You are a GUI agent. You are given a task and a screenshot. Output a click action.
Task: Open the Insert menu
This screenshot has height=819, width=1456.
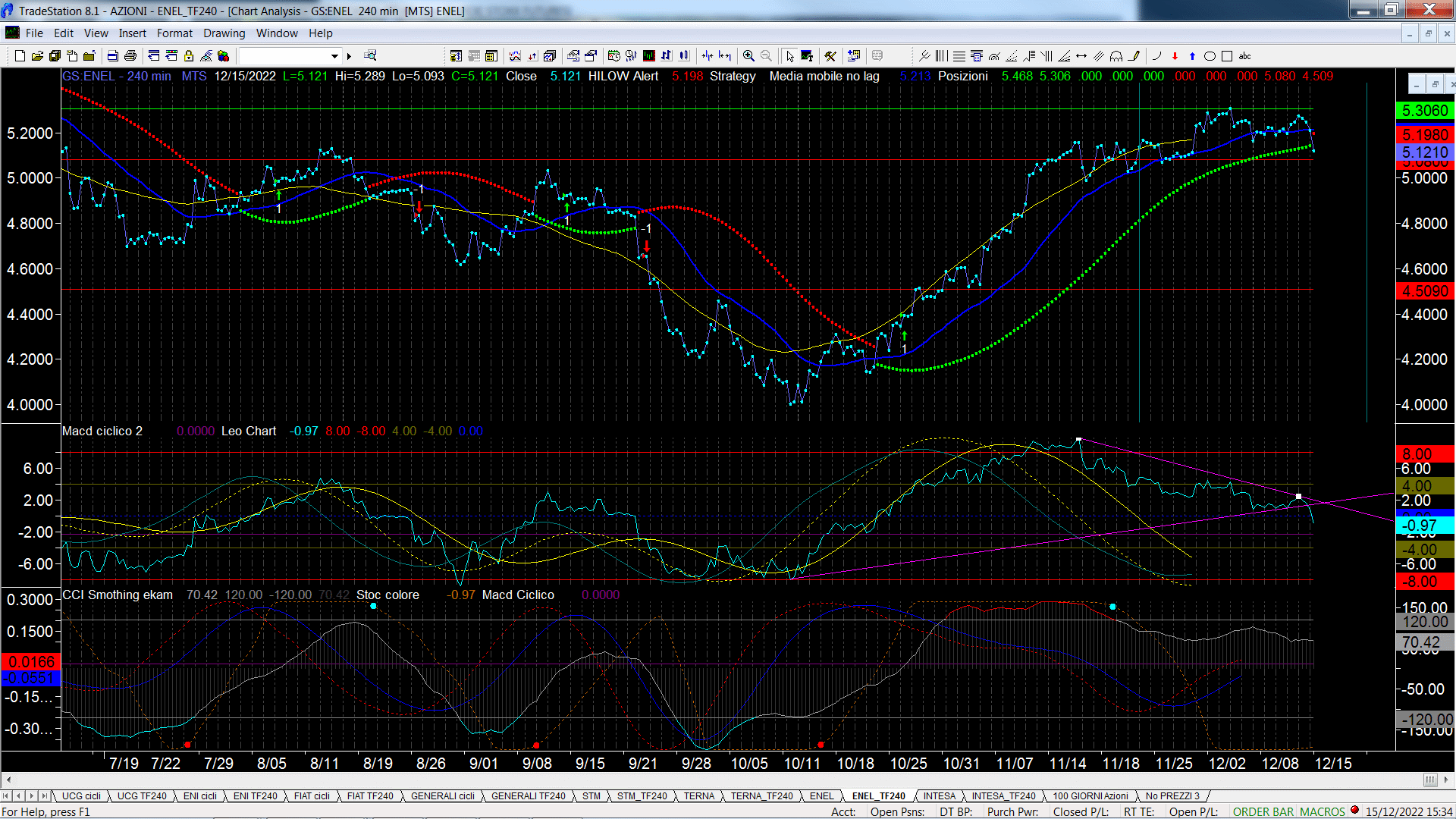(x=132, y=33)
